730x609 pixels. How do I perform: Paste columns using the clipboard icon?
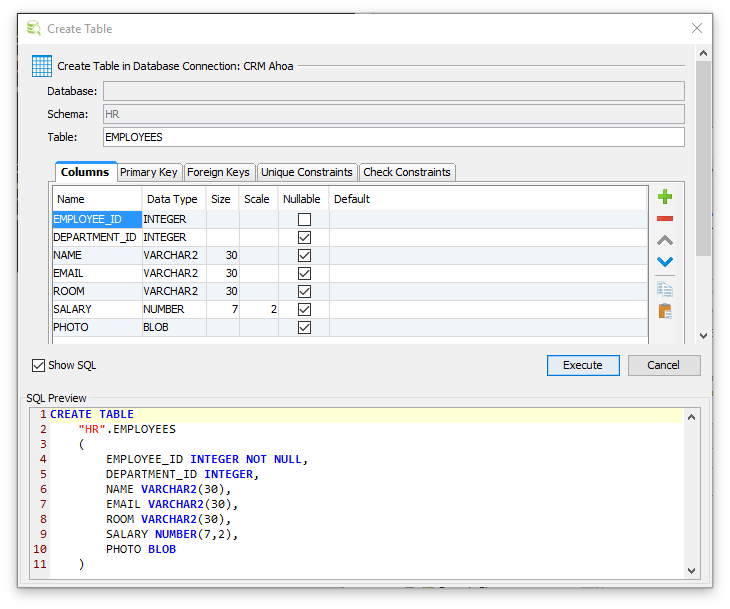point(665,311)
